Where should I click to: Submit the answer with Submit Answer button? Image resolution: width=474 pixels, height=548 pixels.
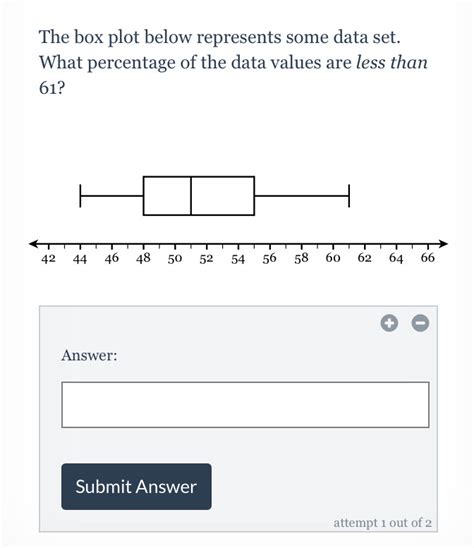click(x=136, y=486)
